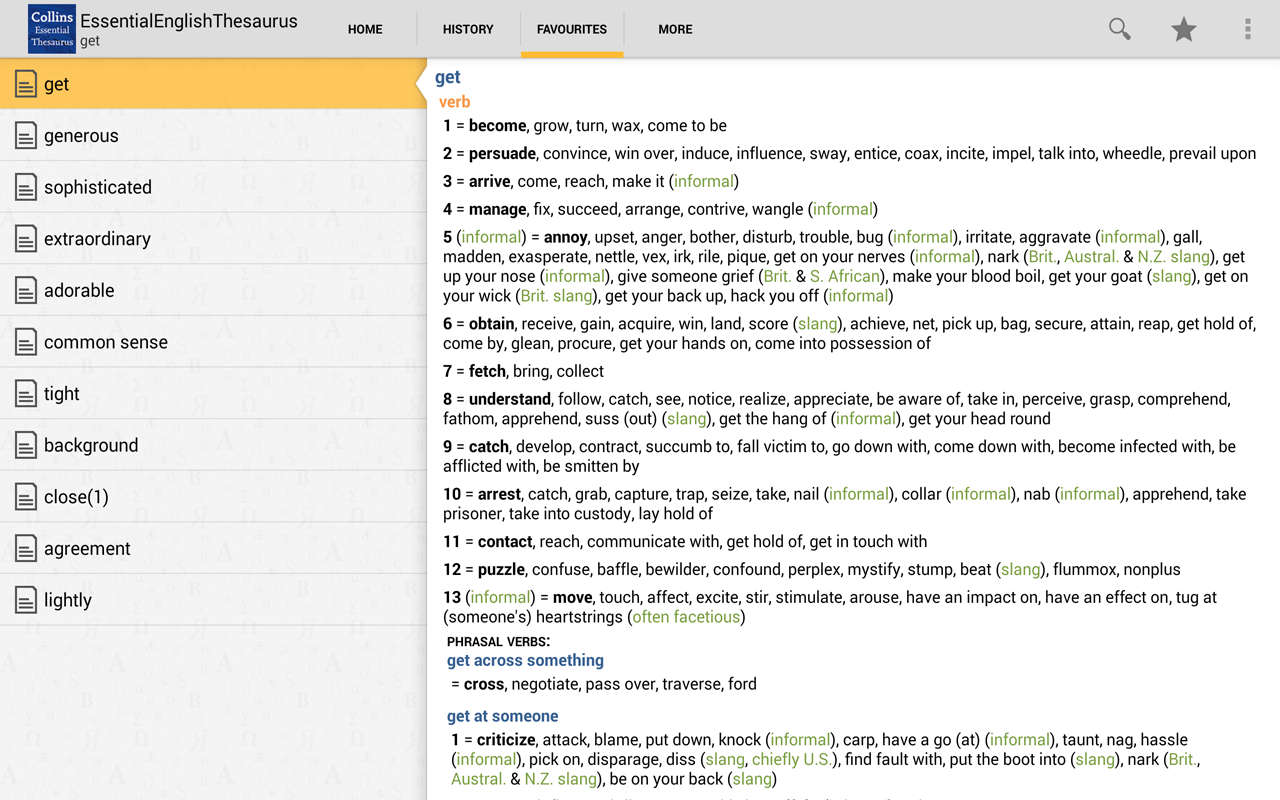The image size is (1280, 800).
Task: Select the FAVOURITES tab
Action: [571, 29]
